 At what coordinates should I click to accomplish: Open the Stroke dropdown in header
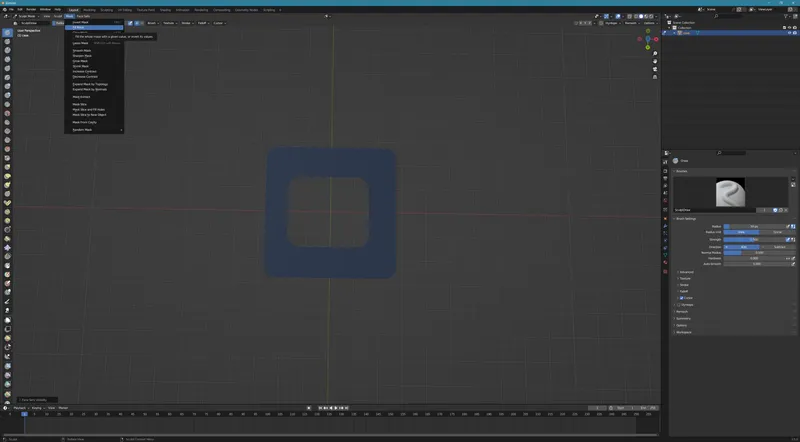pyautogui.click(x=187, y=23)
